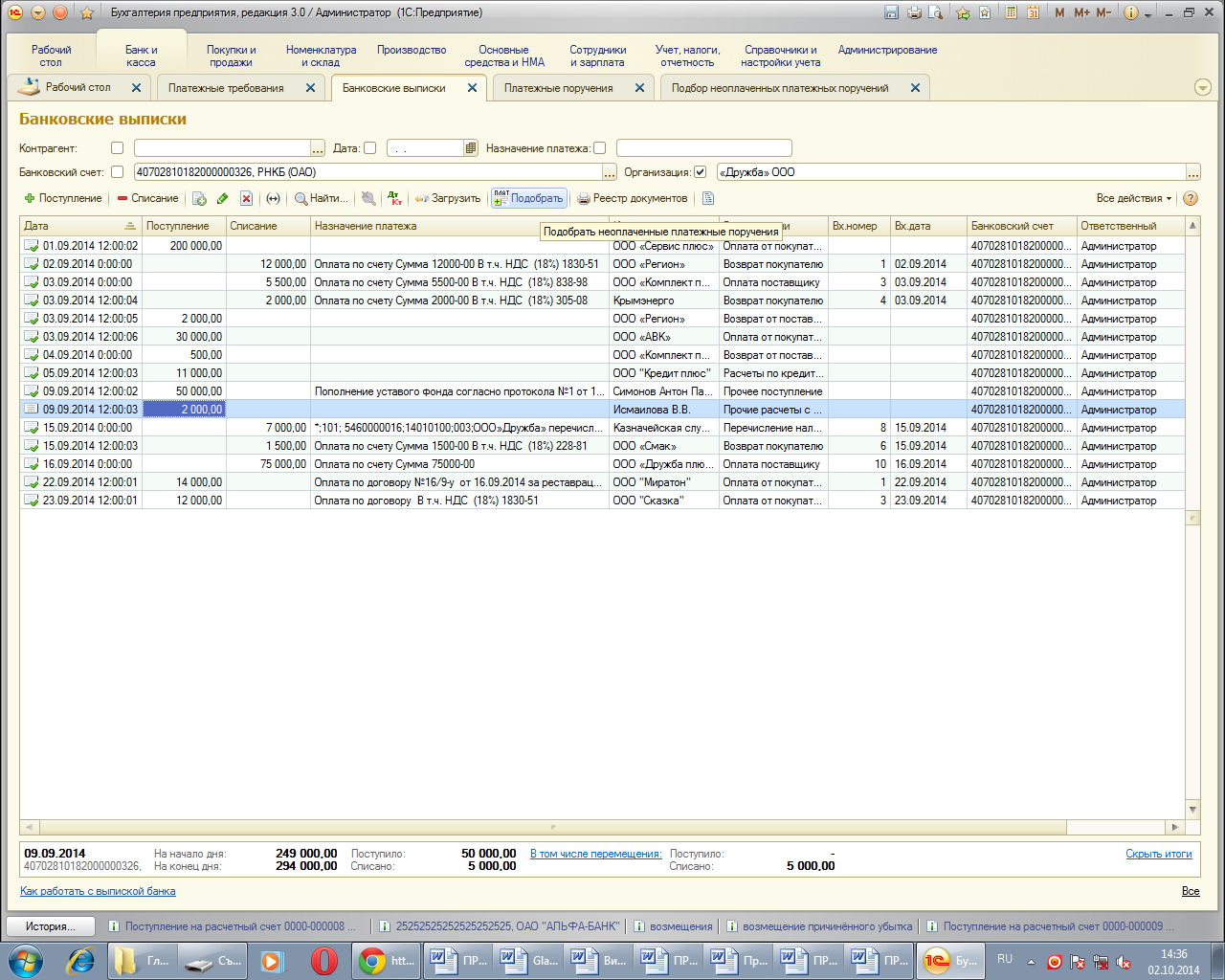1225x980 pixels.
Task: Click the M- memory button
Action: (x=1104, y=12)
